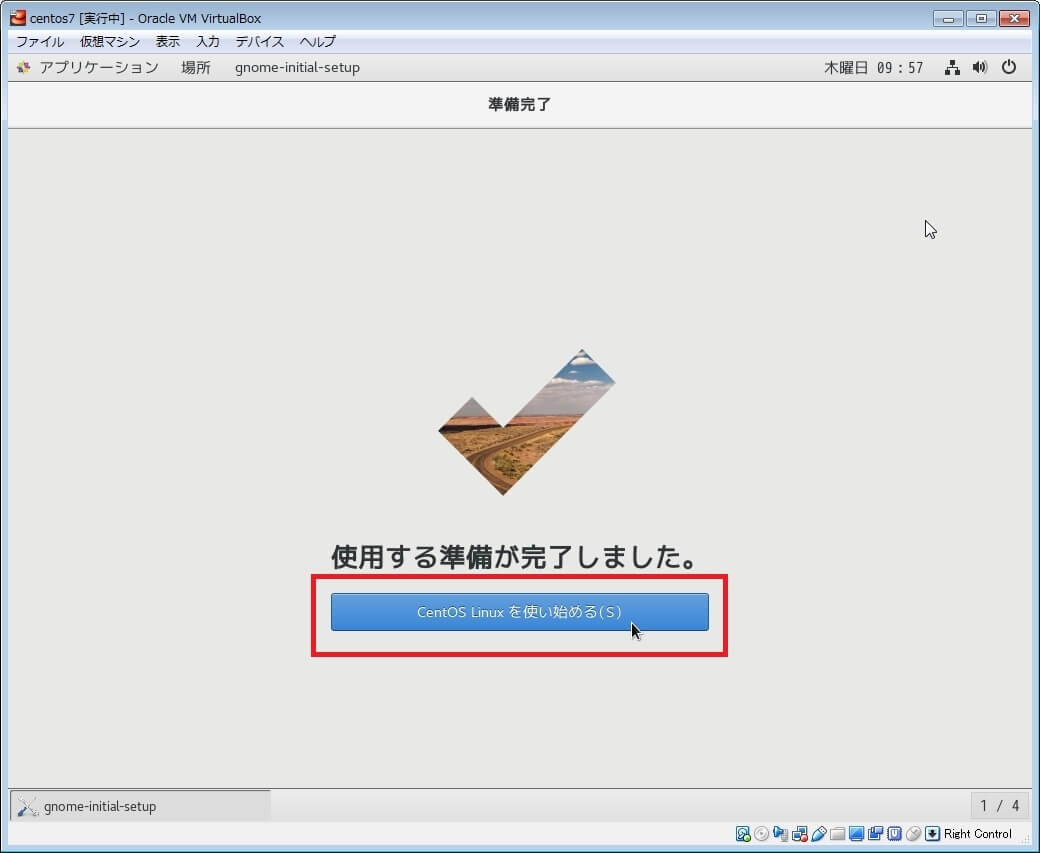Click CentOS Linux を使い始める button
The width and height of the screenshot is (1040, 853).
click(x=519, y=612)
